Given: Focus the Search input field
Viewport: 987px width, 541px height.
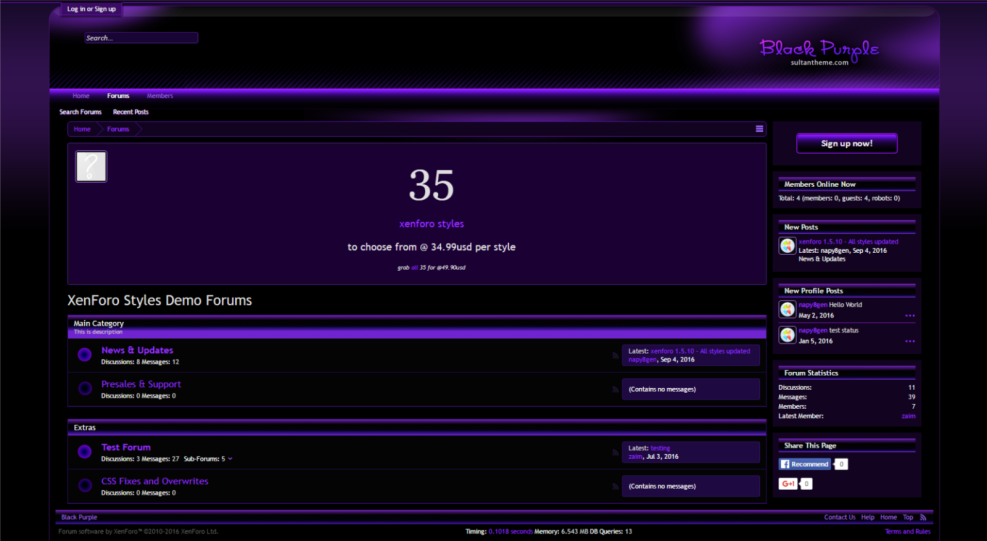Looking at the screenshot, I should tap(141, 38).
